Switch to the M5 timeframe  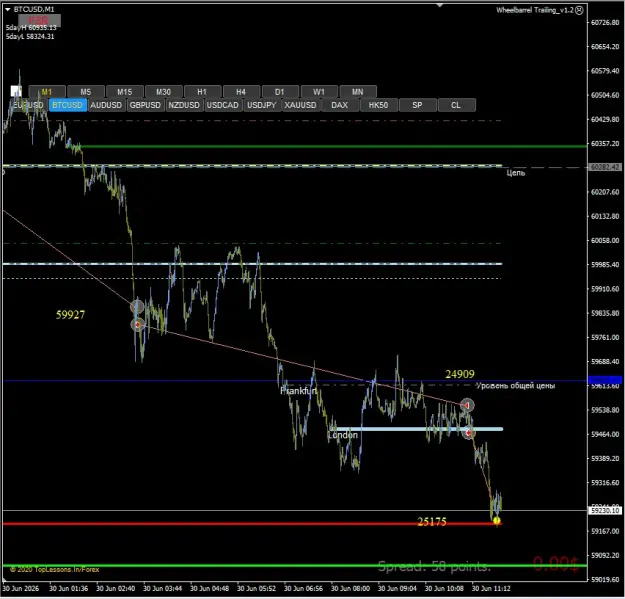86,92
